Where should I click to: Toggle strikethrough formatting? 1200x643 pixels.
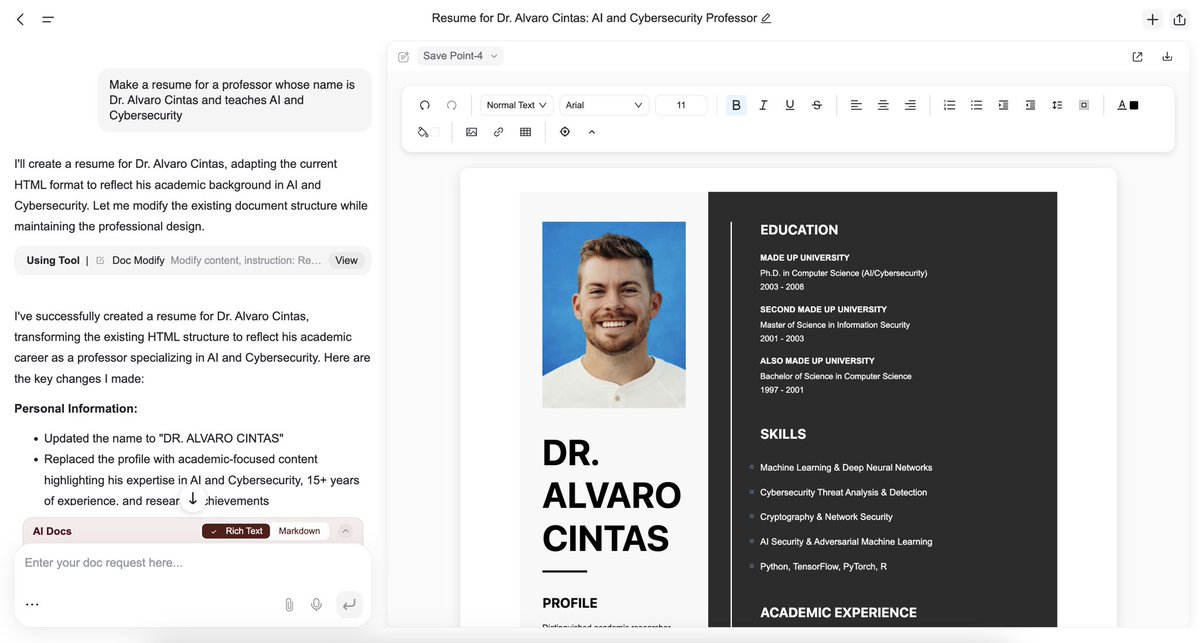pos(817,105)
